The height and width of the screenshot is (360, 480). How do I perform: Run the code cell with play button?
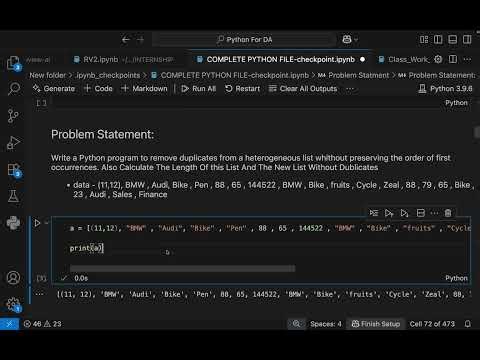(37, 223)
